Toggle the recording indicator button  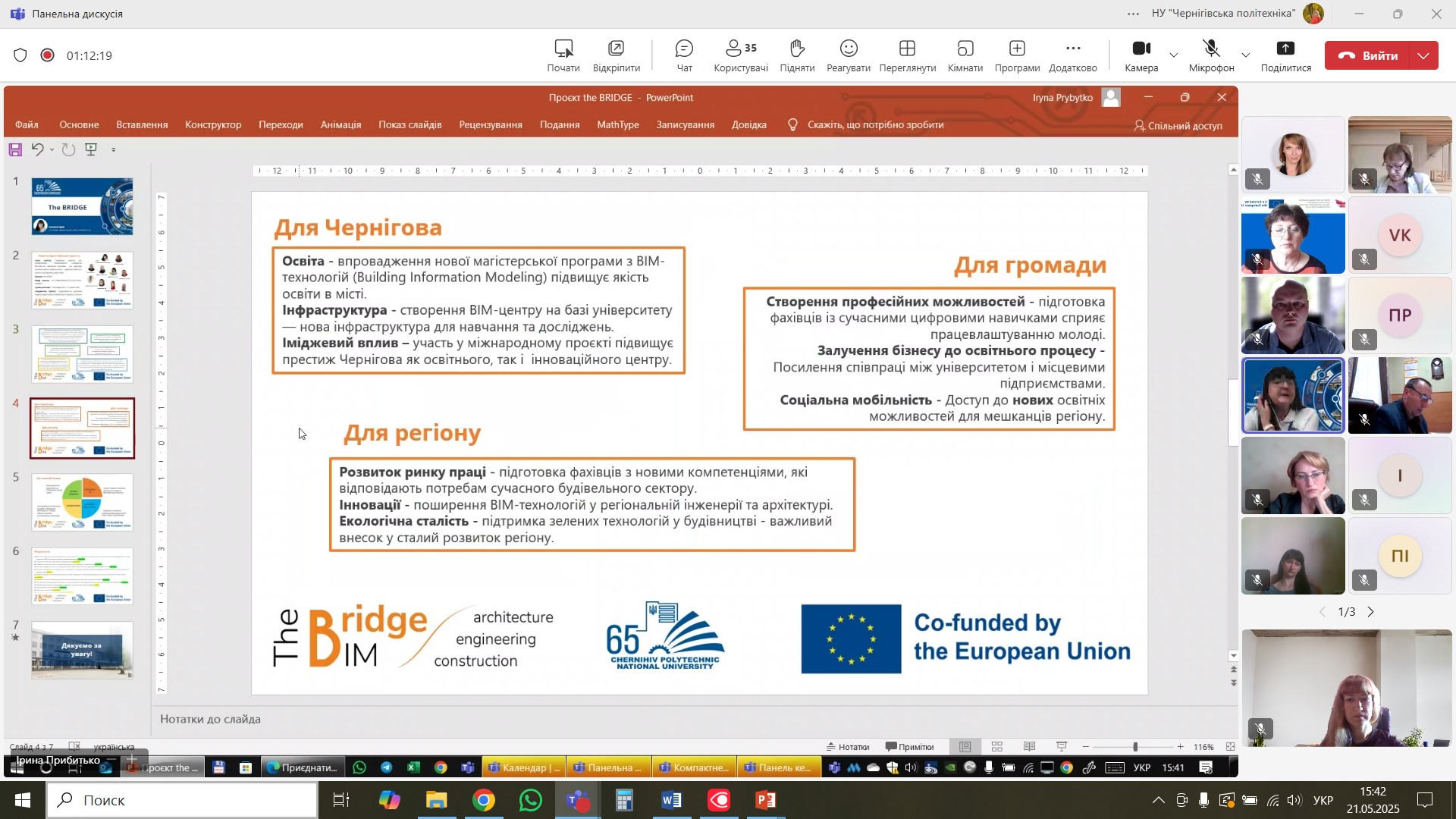tap(48, 55)
